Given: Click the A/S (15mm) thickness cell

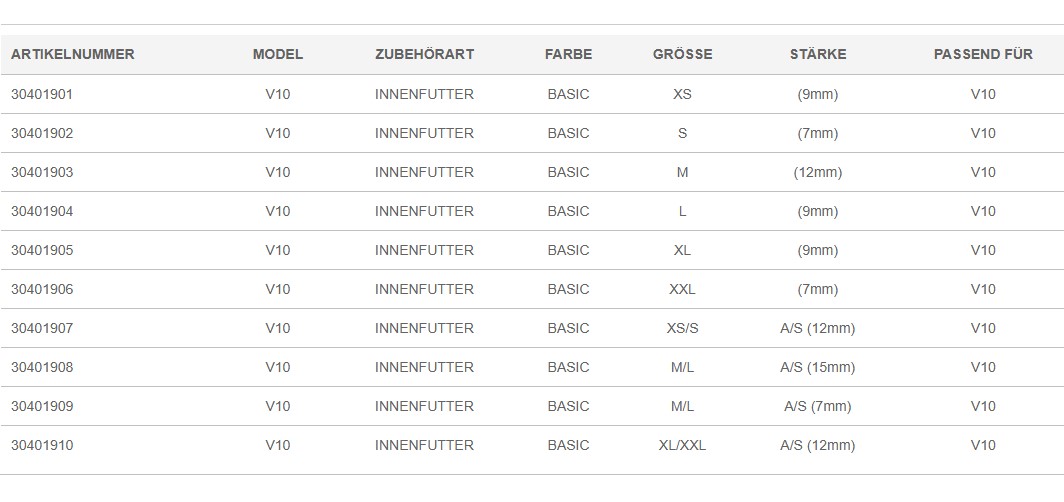Looking at the screenshot, I should [818, 367].
